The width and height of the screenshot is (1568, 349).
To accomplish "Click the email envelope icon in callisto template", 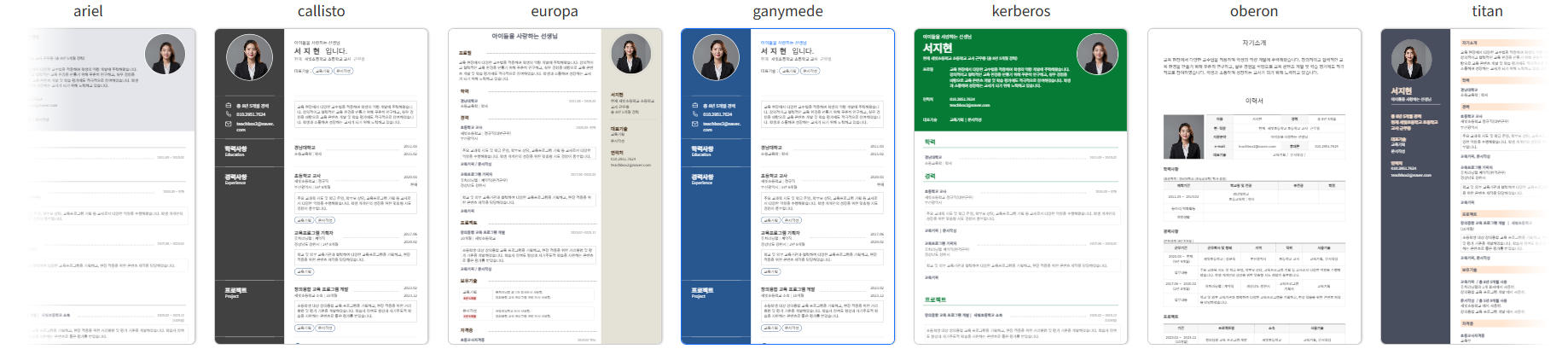I will [228, 124].
